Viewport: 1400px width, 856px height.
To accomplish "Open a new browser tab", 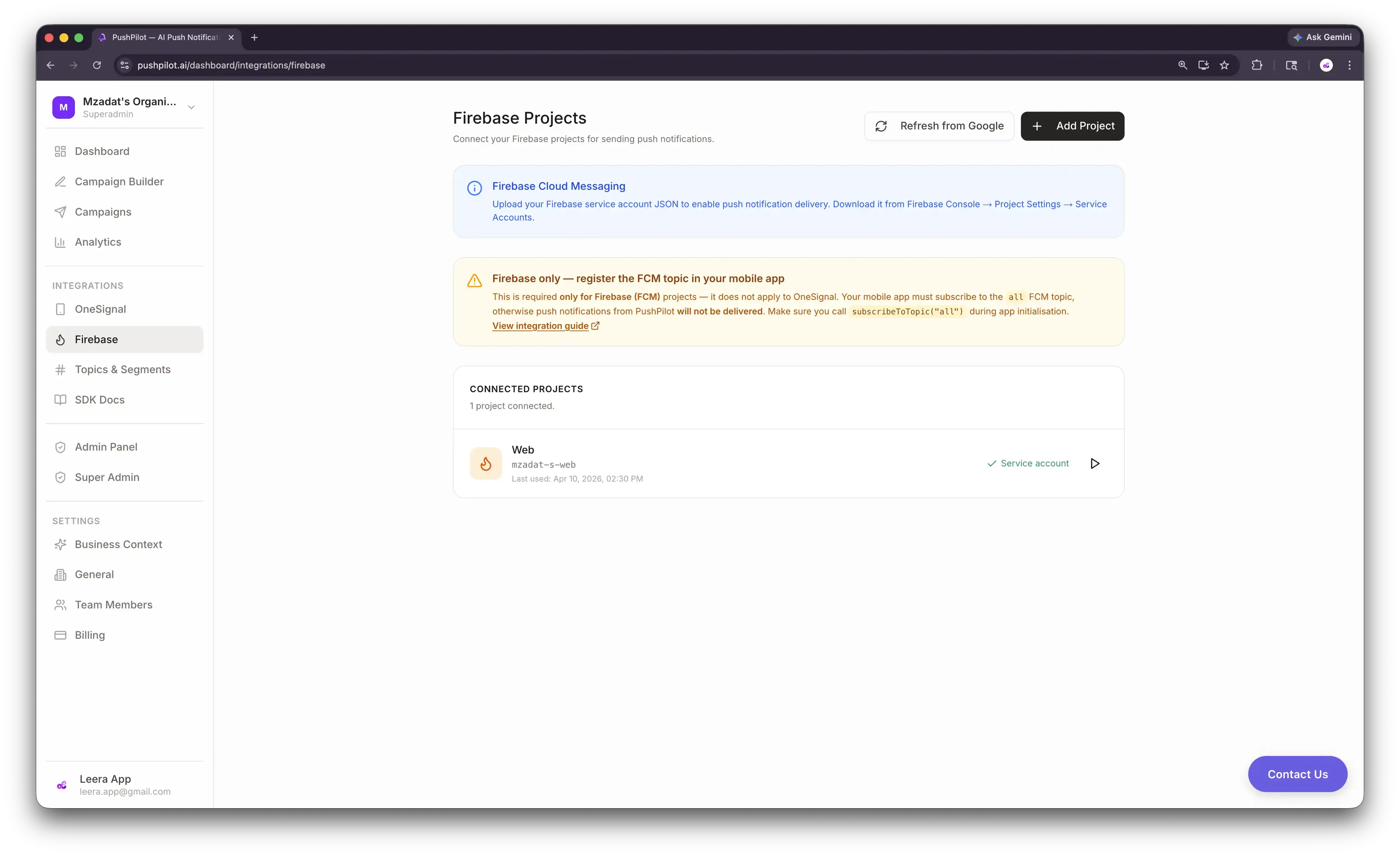I will tap(254, 38).
